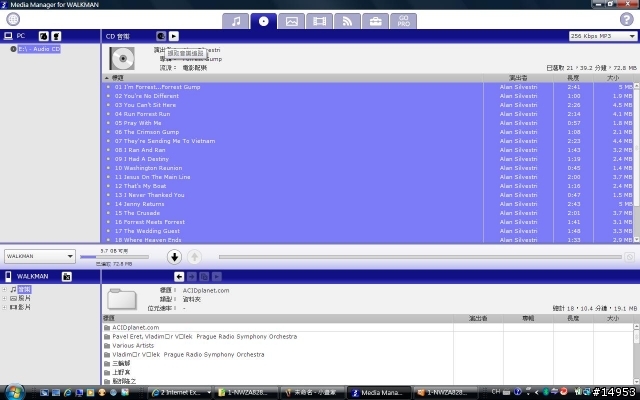Go back using the left arrow button

(x=179, y=277)
